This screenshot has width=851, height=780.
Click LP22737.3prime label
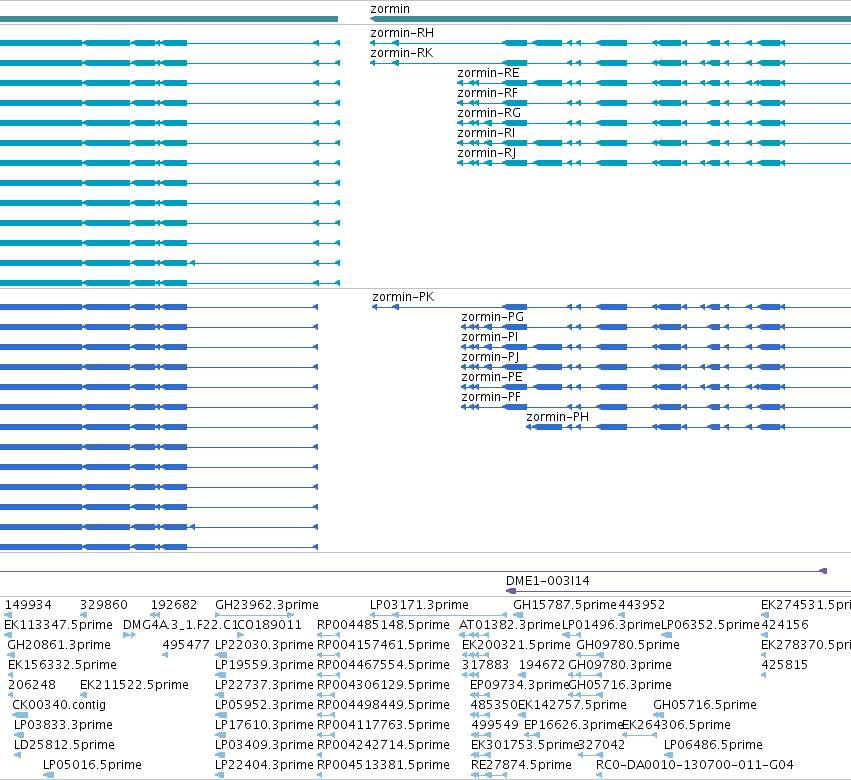coord(264,685)
